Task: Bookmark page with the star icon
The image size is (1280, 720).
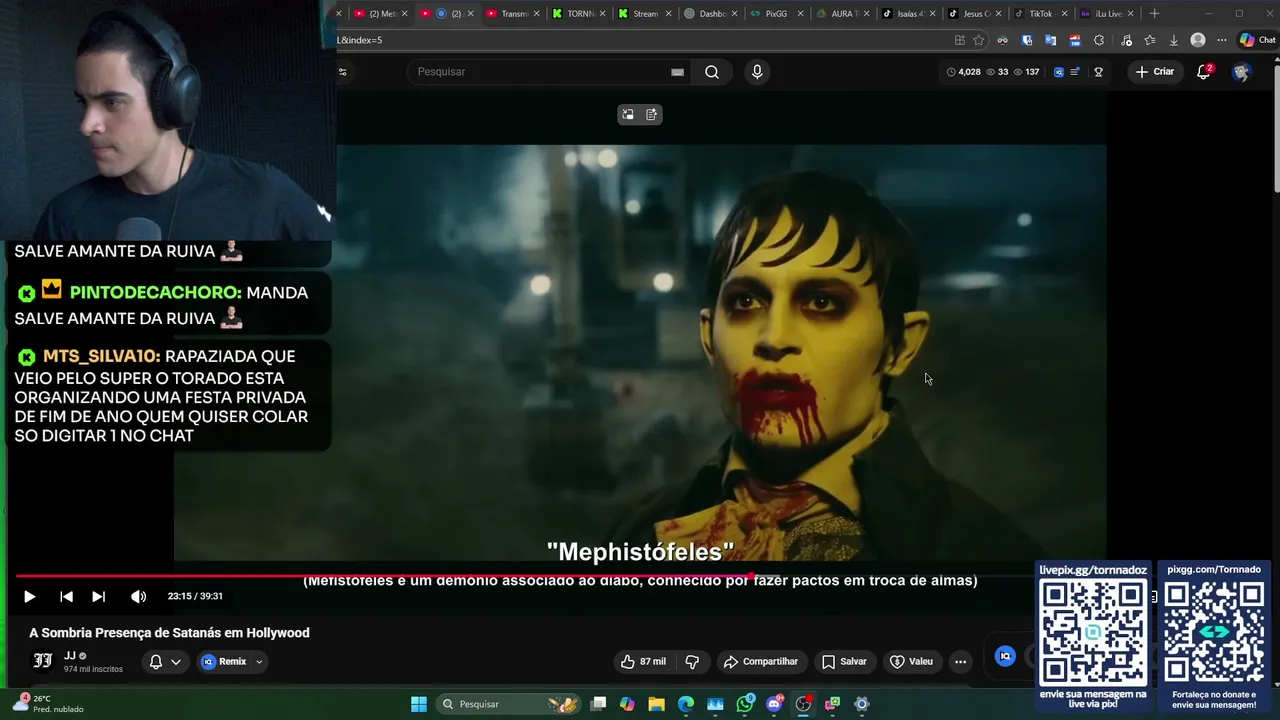Action: (979, 40)
